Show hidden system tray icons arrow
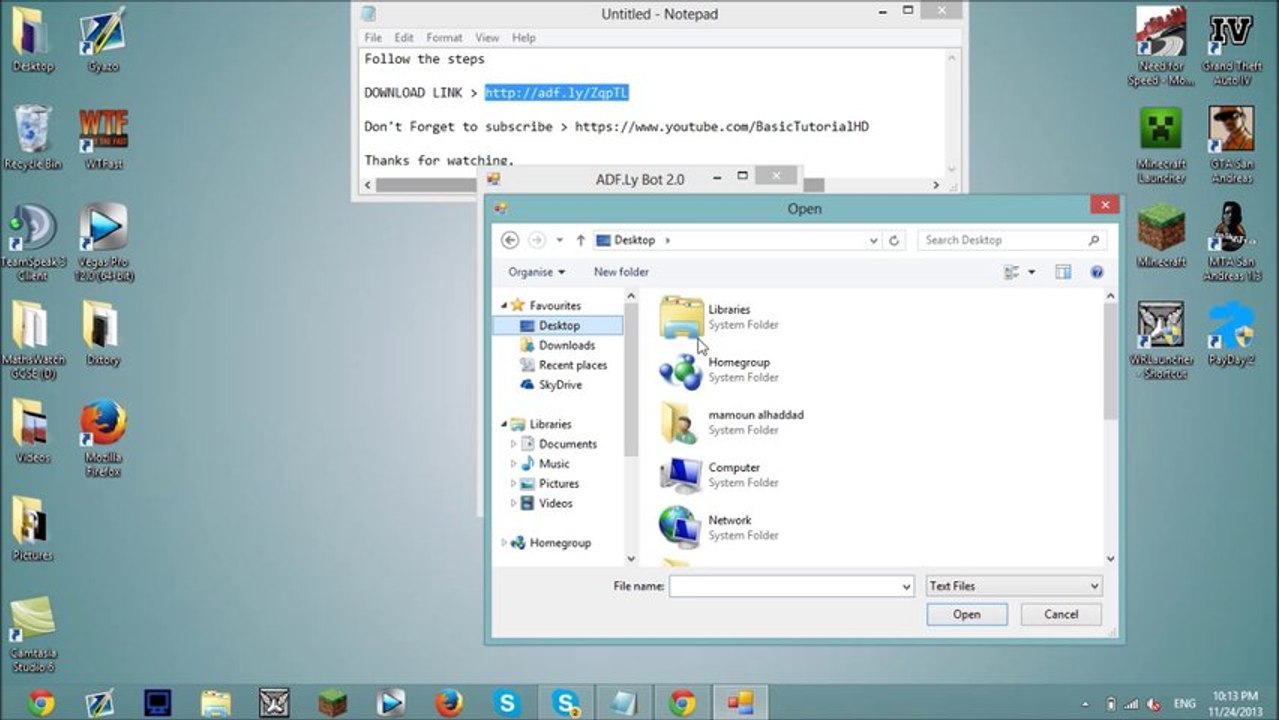The width and height of the screenshot is (1279, 720). (1086, 704)
